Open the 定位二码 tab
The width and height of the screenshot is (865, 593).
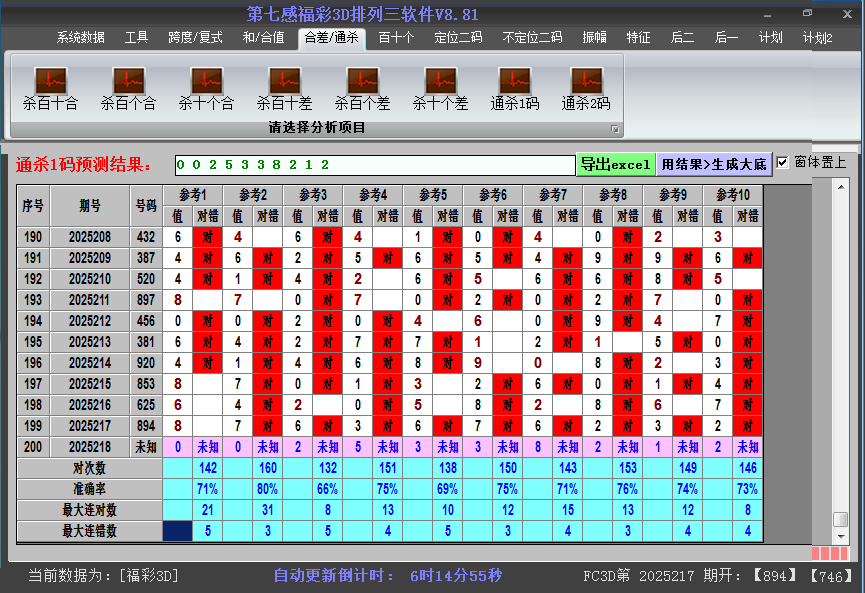tap(458, 38)
